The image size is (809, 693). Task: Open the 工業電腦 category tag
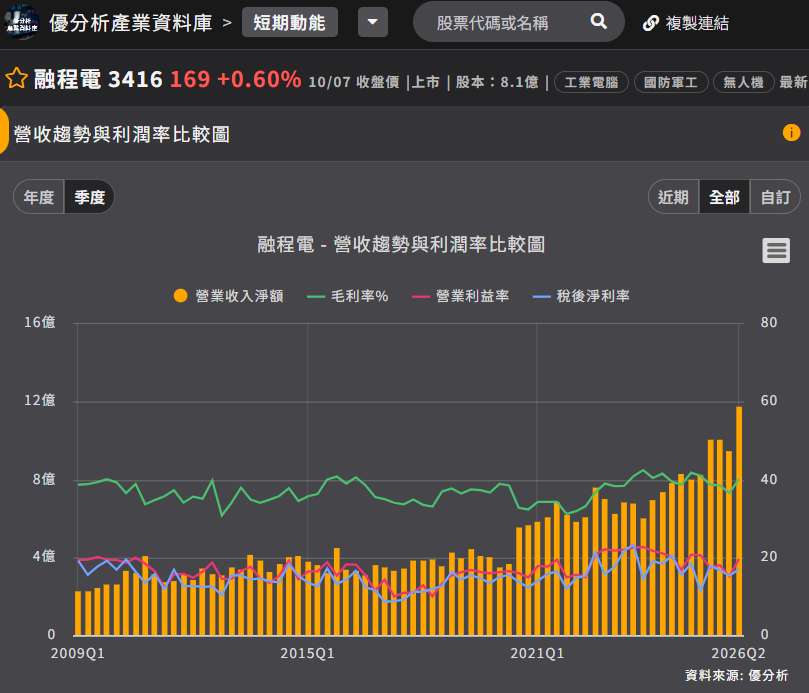click(591, 82)
